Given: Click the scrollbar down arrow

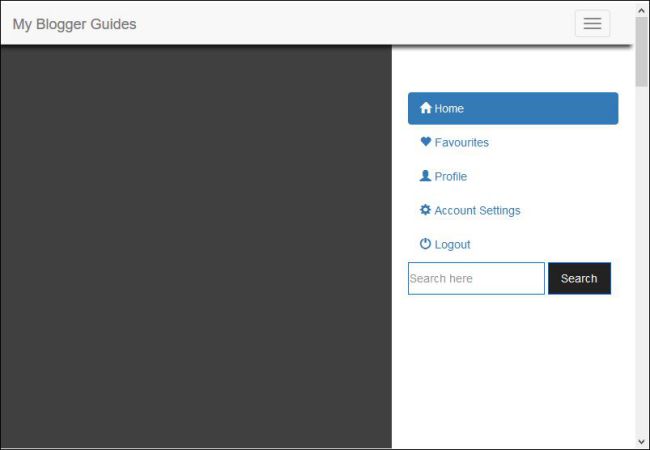Looking at the screenshot, I should pos(642,441).
